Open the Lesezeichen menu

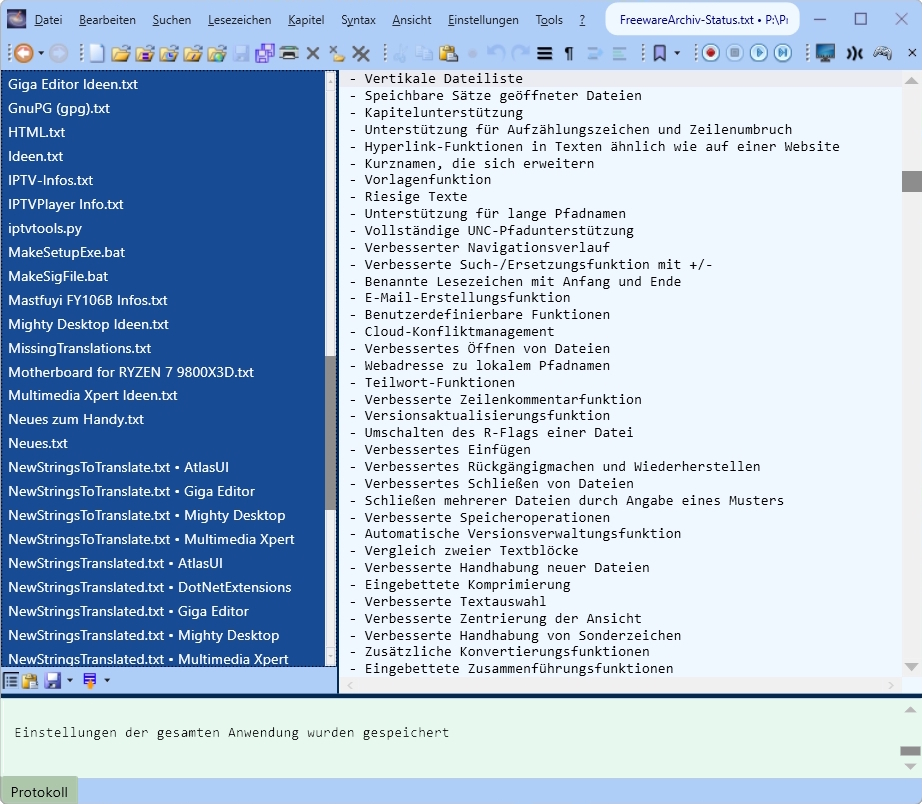click(237, 20)
